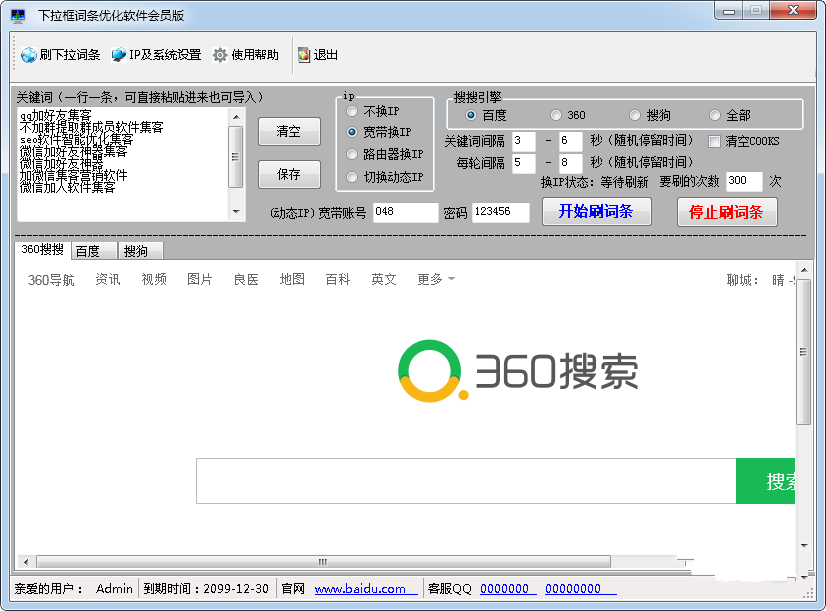Open 图片 navigation link
Image resolution: width=826 pixels, height=611 pixels.
coord(200,280)
